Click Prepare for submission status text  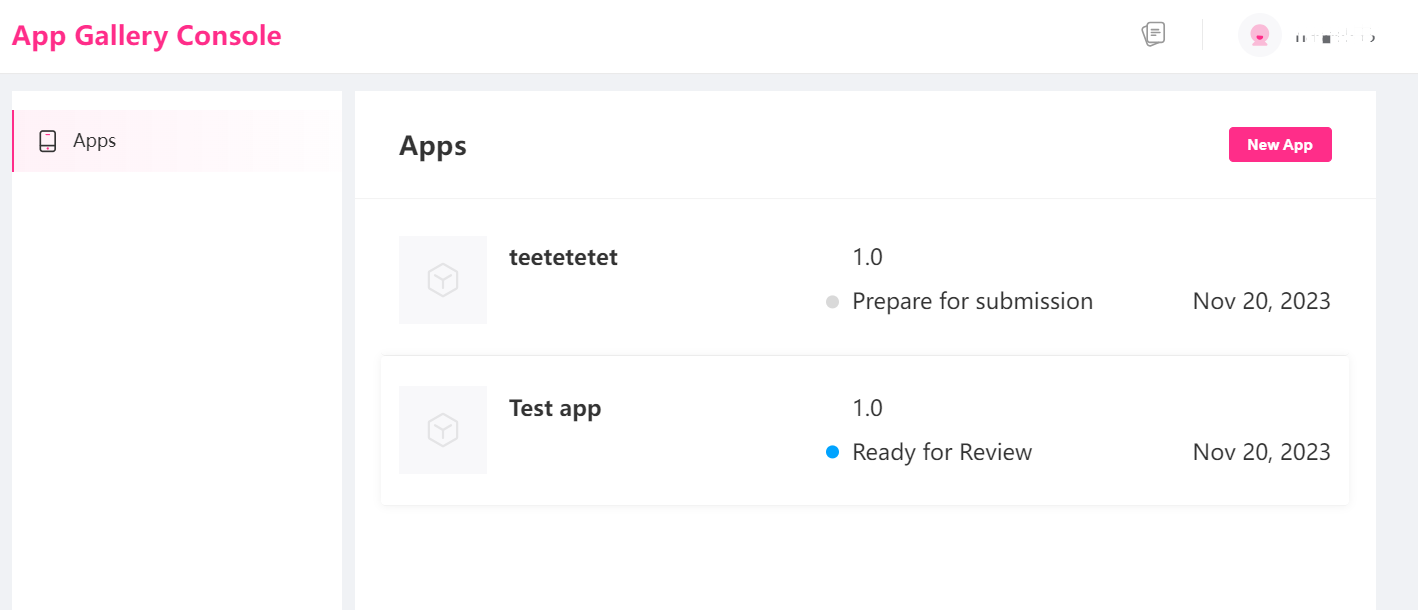coord(972,302)
